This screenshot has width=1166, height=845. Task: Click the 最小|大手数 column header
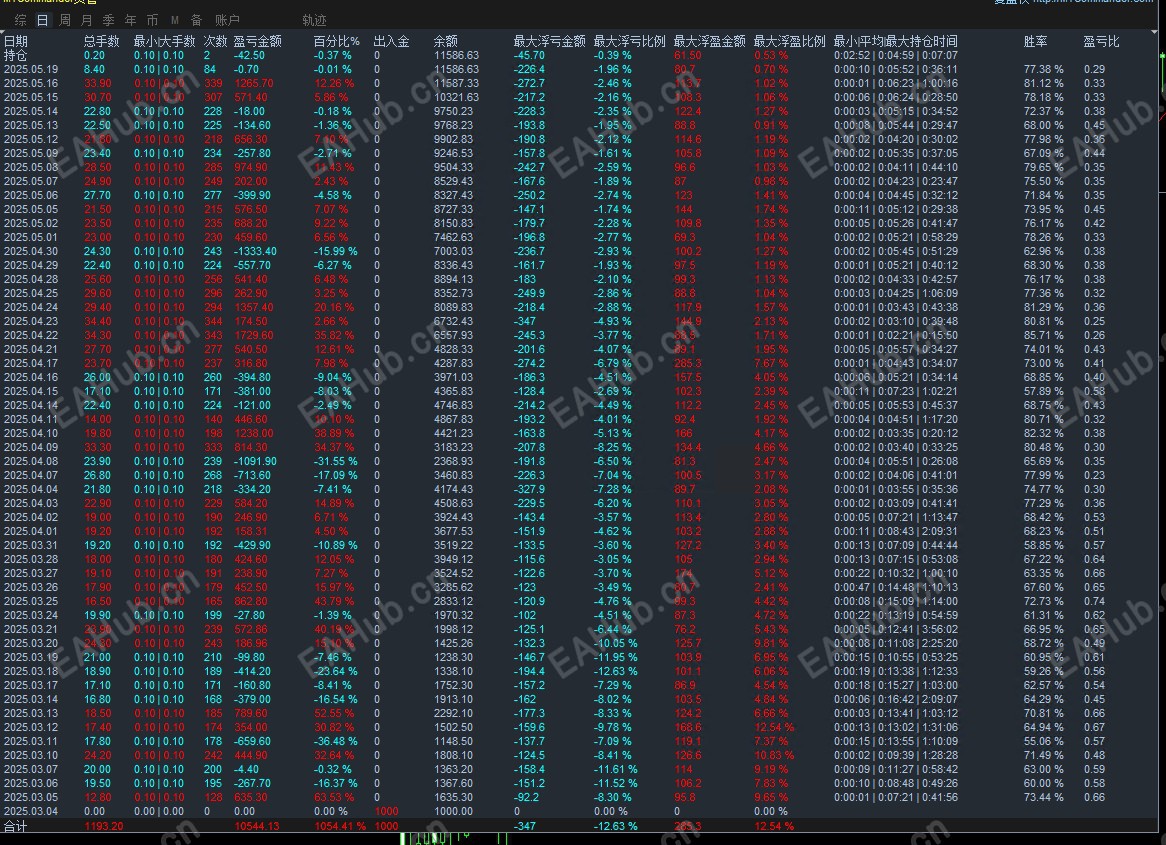[x=164, y=41]
